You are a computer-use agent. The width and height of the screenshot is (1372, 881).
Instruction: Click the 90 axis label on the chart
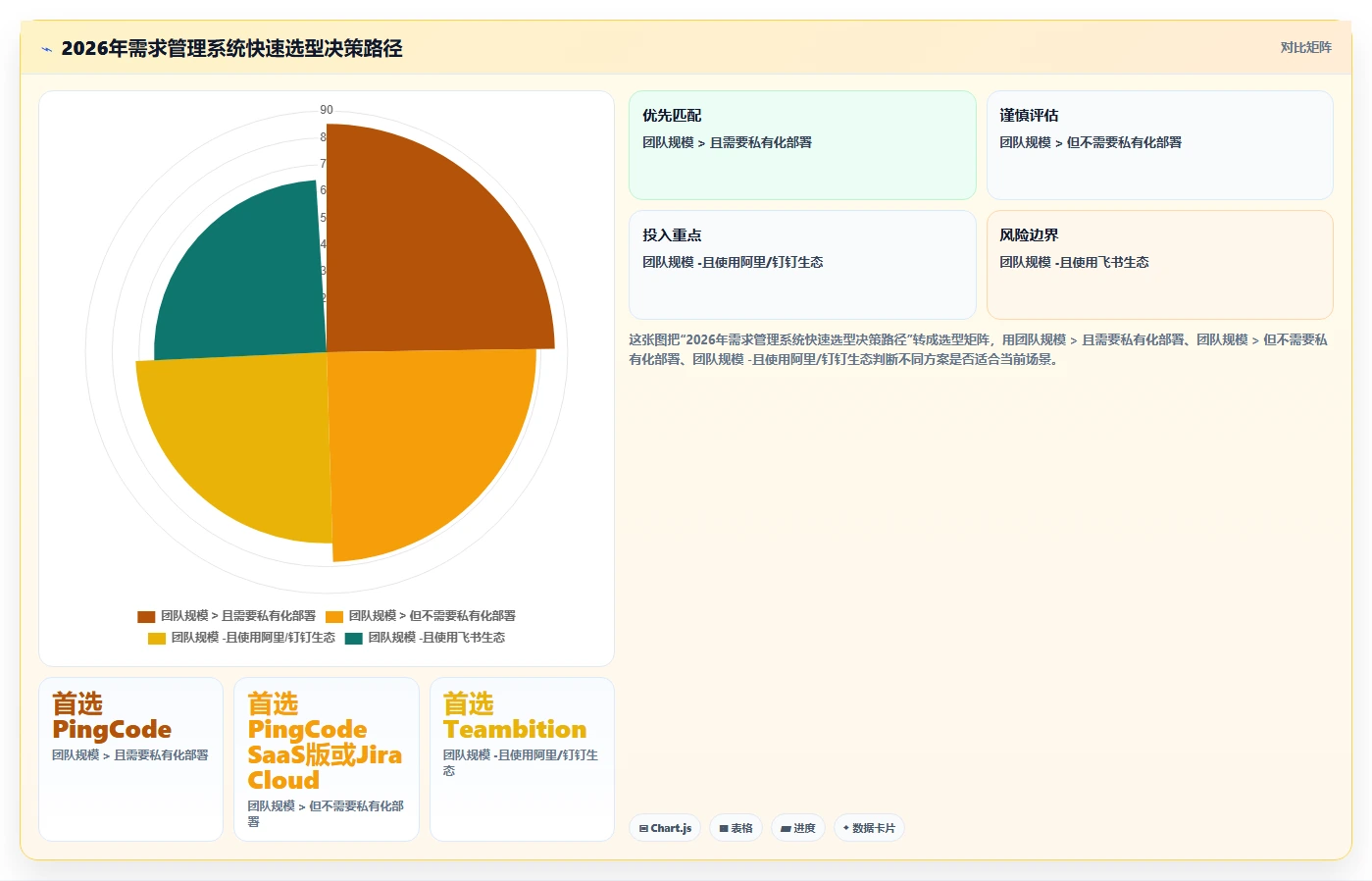pos(327,110)
